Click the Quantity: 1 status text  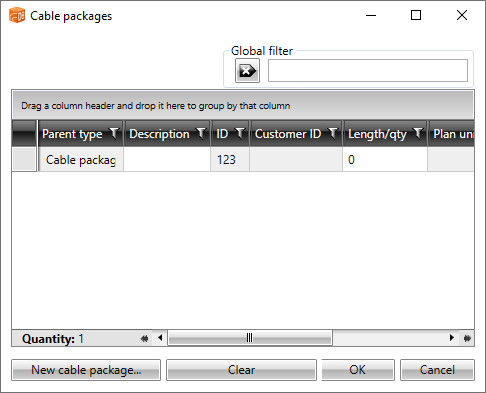click(53, 339)
